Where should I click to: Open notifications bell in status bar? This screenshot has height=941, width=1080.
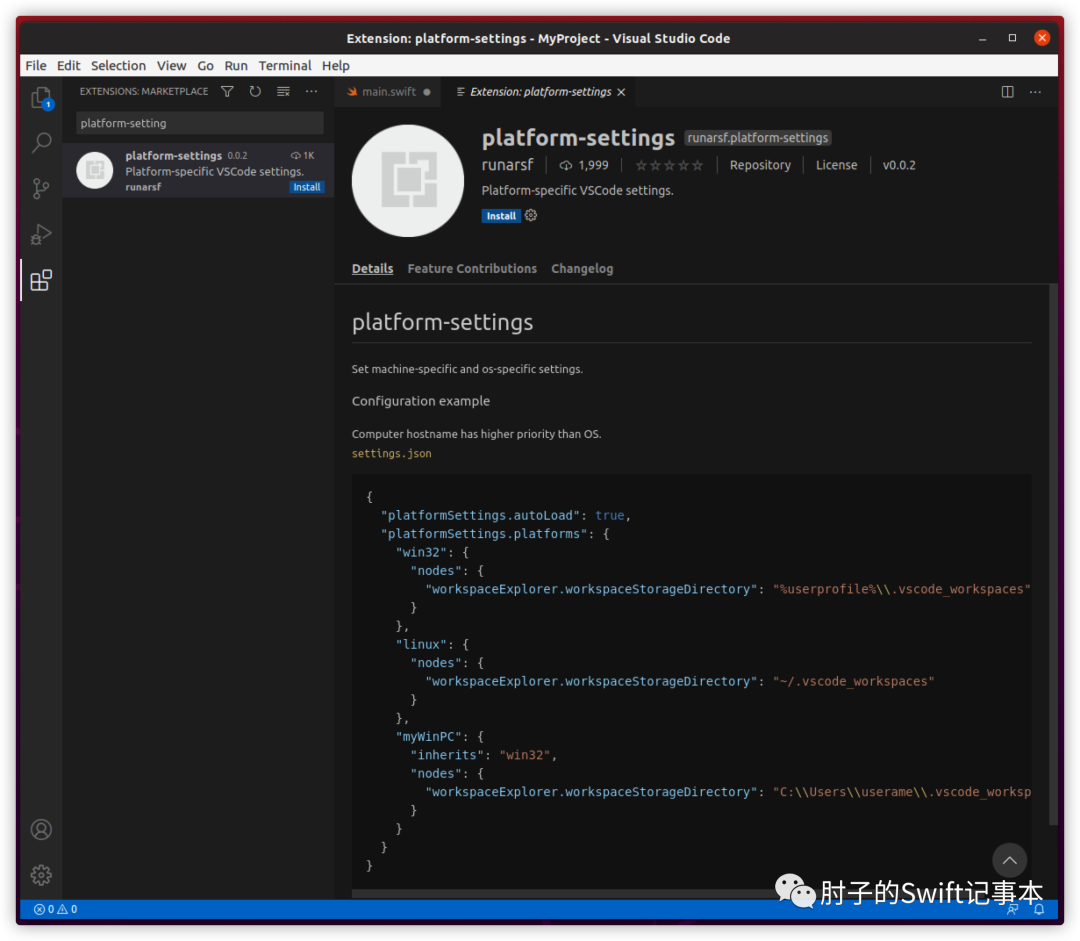[x=1039, y=910]
